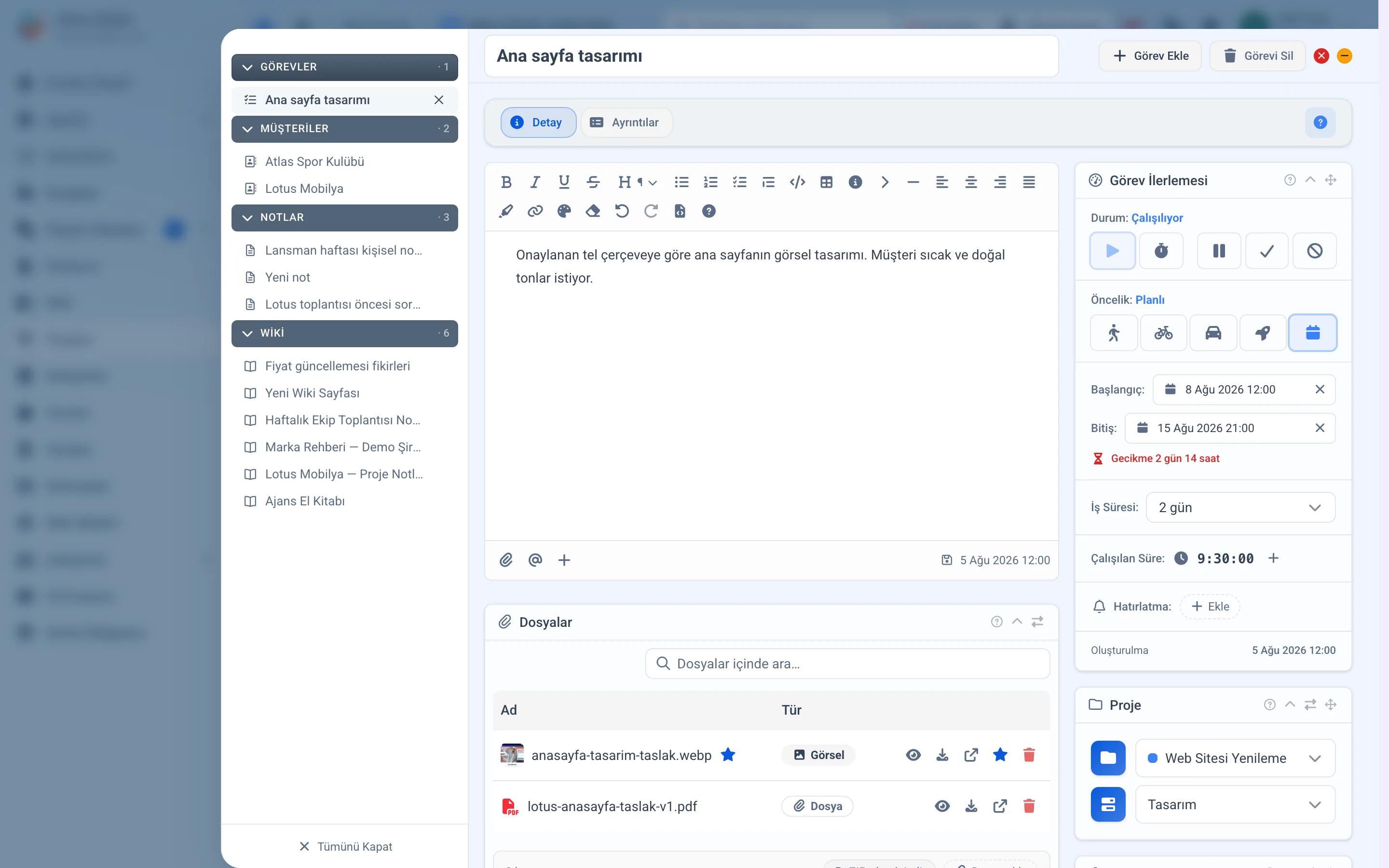Set task status to cancelled
Image resolution: width=1389 pixels, height=868 pixels.
click(x=1314, y=251)
